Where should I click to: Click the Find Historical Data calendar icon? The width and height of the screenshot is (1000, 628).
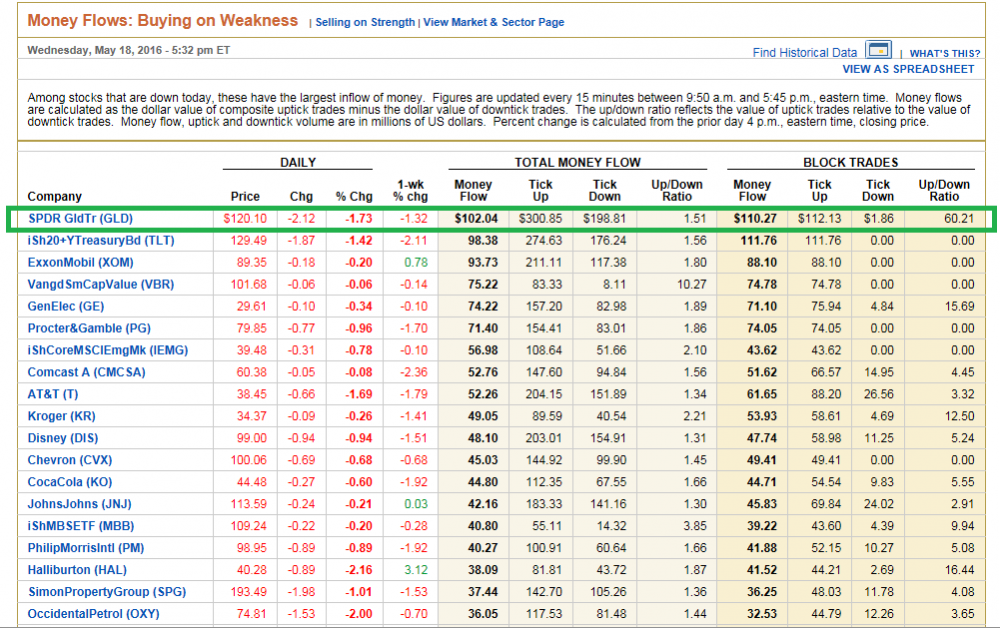click(878, 51)
